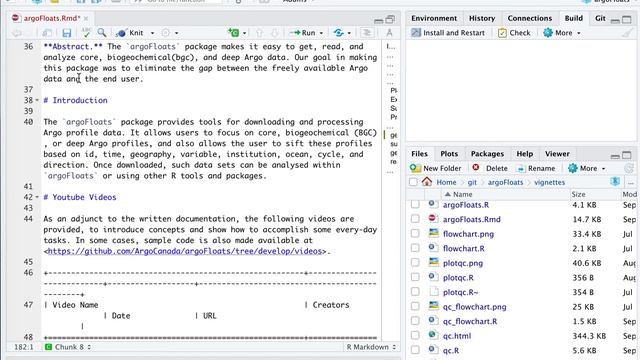Collapse the Introduction section fold arrow
Screen dimensions: 640x360
pos(37,100)
